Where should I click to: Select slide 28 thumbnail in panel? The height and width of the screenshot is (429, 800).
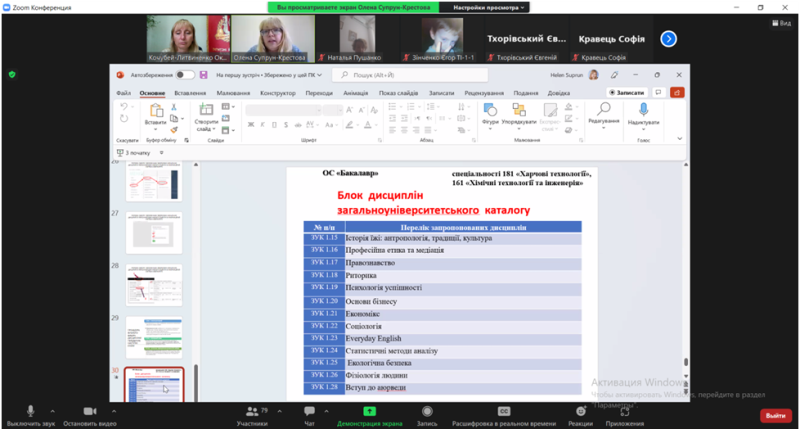point(153,284)
